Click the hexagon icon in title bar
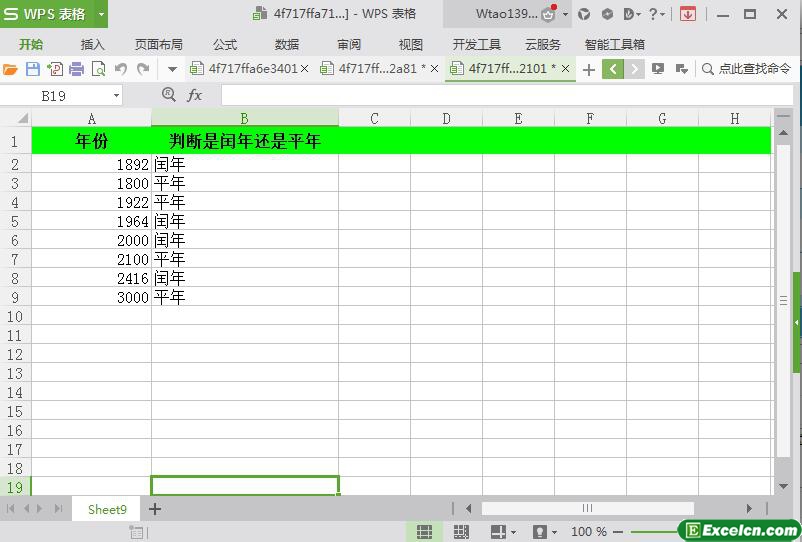 607,14
